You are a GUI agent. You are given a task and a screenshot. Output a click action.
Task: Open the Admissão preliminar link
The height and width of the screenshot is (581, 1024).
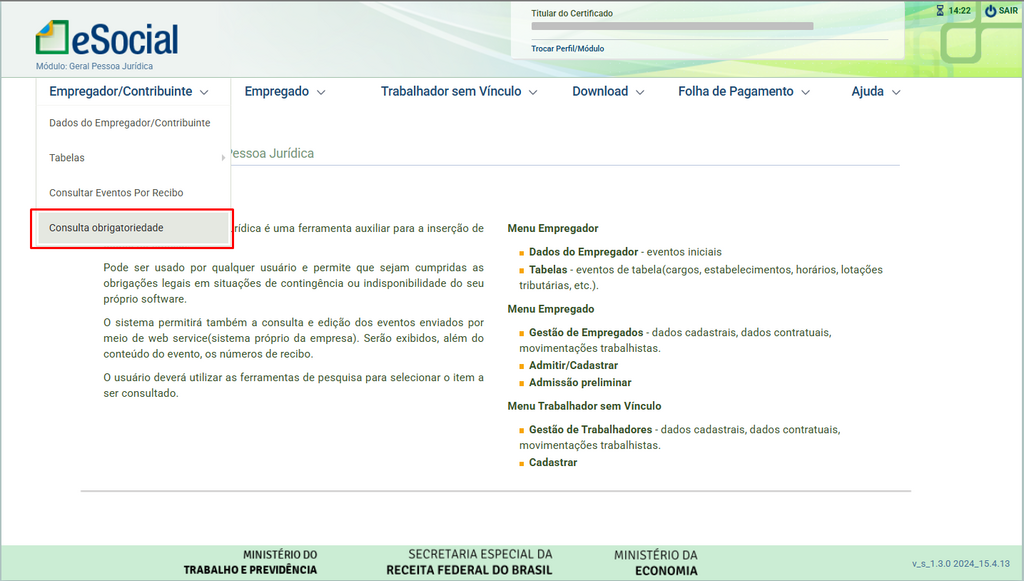pos(580,382)
